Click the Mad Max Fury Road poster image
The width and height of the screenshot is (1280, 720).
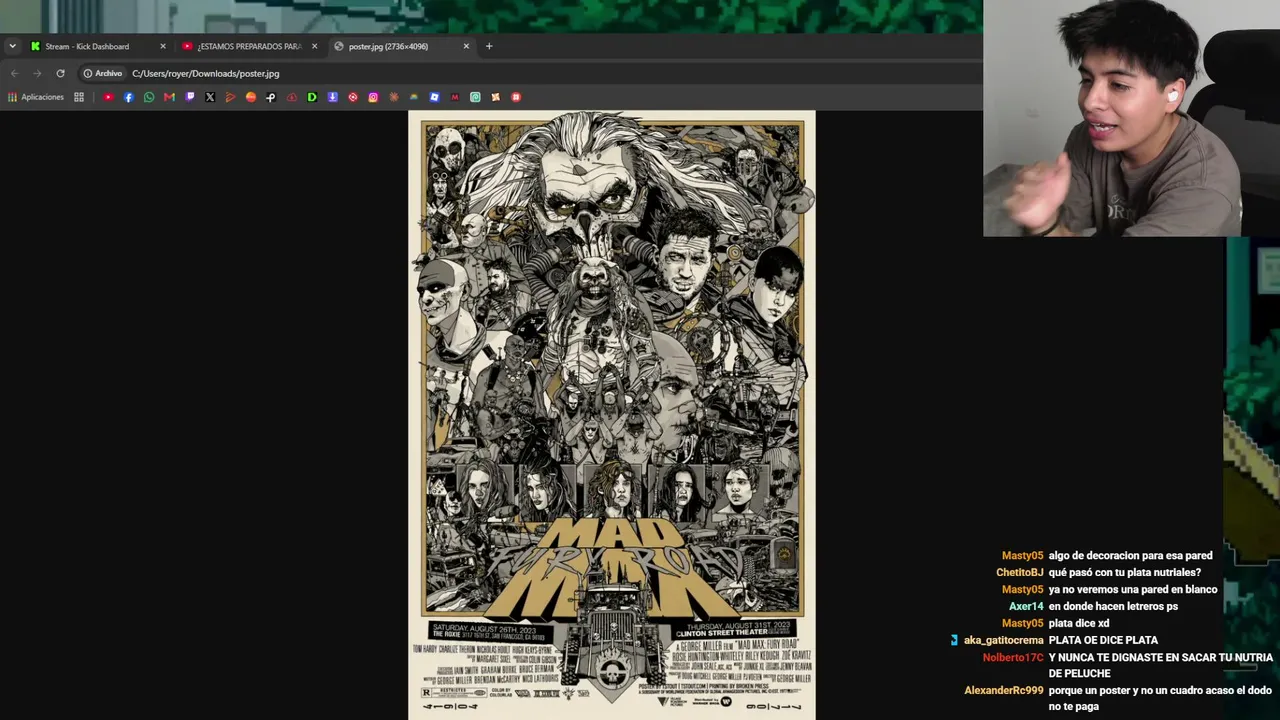pos(612,415)
